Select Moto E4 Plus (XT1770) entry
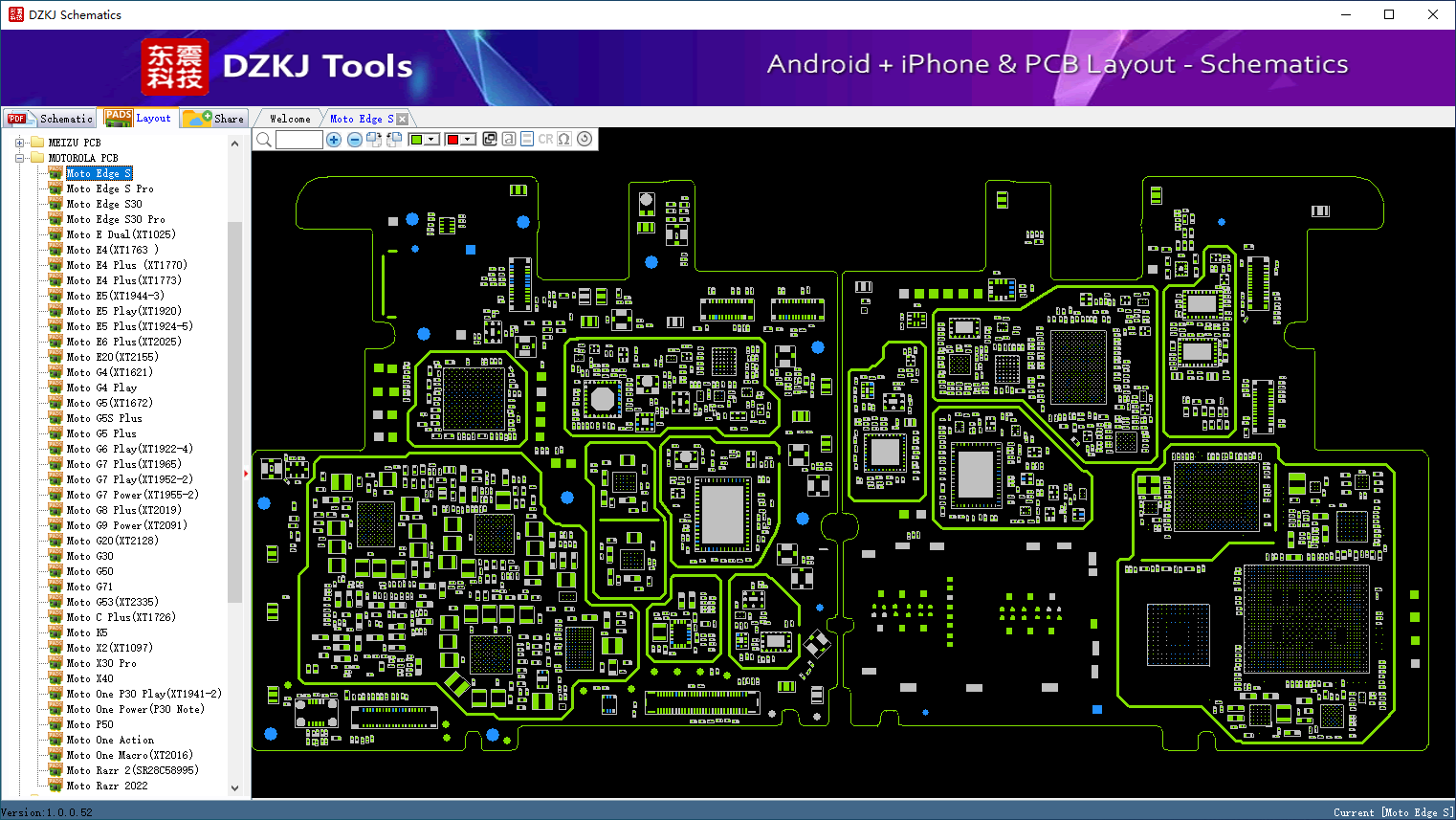 pyautogui.click(x=127, y=265)
